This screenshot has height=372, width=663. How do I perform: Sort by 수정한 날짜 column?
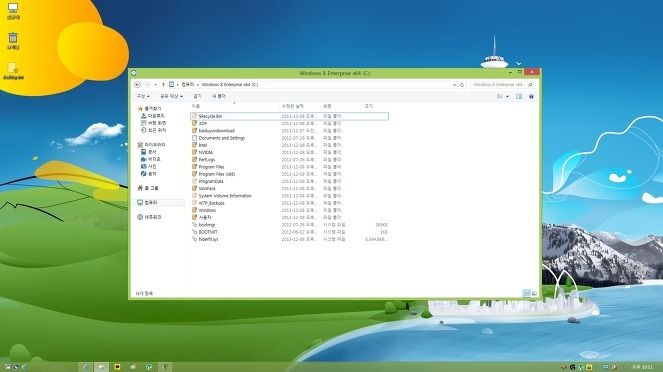tap(293, 106)
